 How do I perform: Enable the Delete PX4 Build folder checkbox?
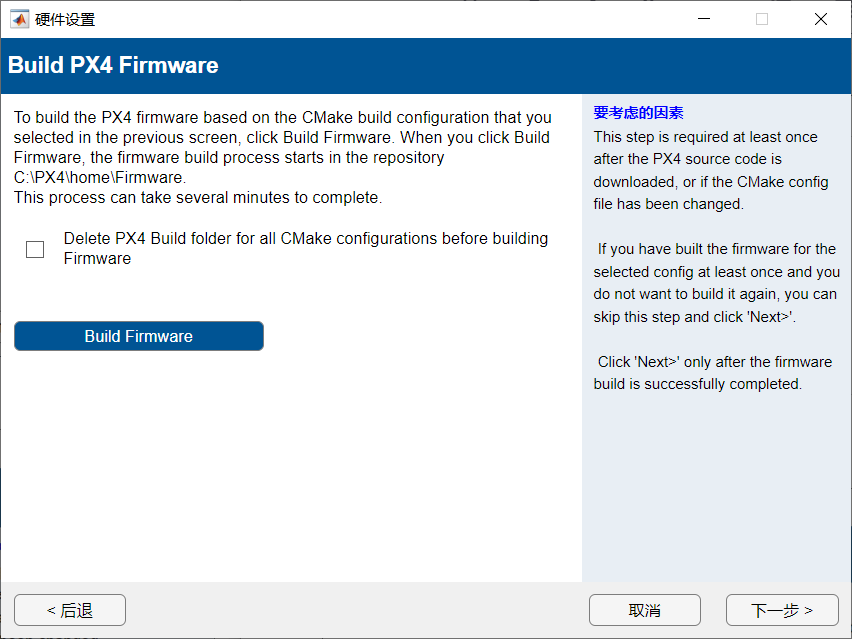35,249
